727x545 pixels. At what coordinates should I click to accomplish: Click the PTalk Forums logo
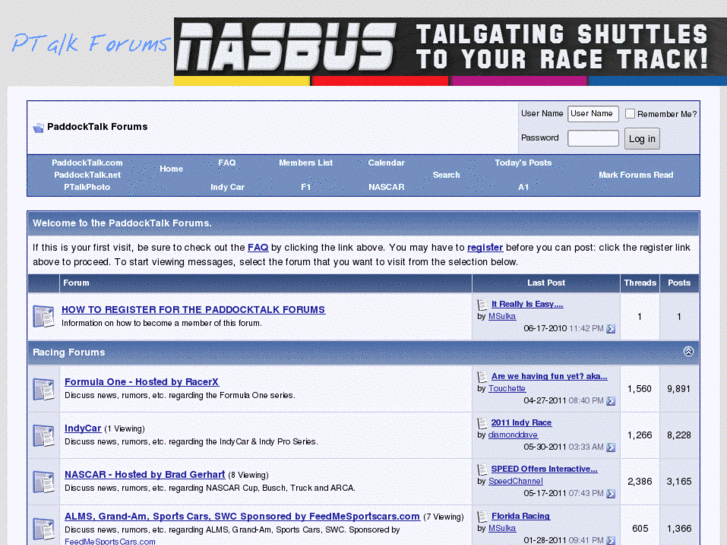coord(90,43)
